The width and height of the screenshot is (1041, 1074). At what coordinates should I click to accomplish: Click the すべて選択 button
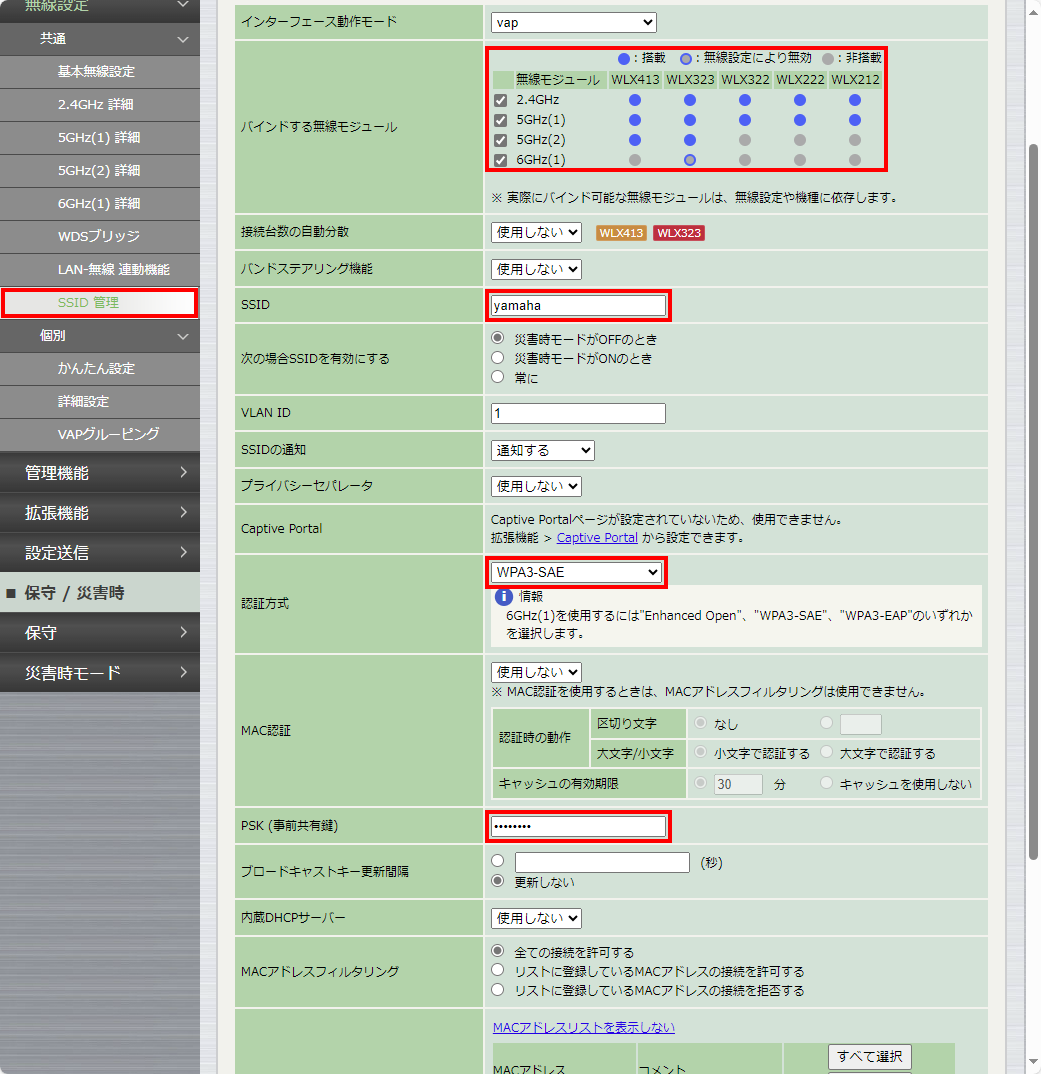point(869,1057)
